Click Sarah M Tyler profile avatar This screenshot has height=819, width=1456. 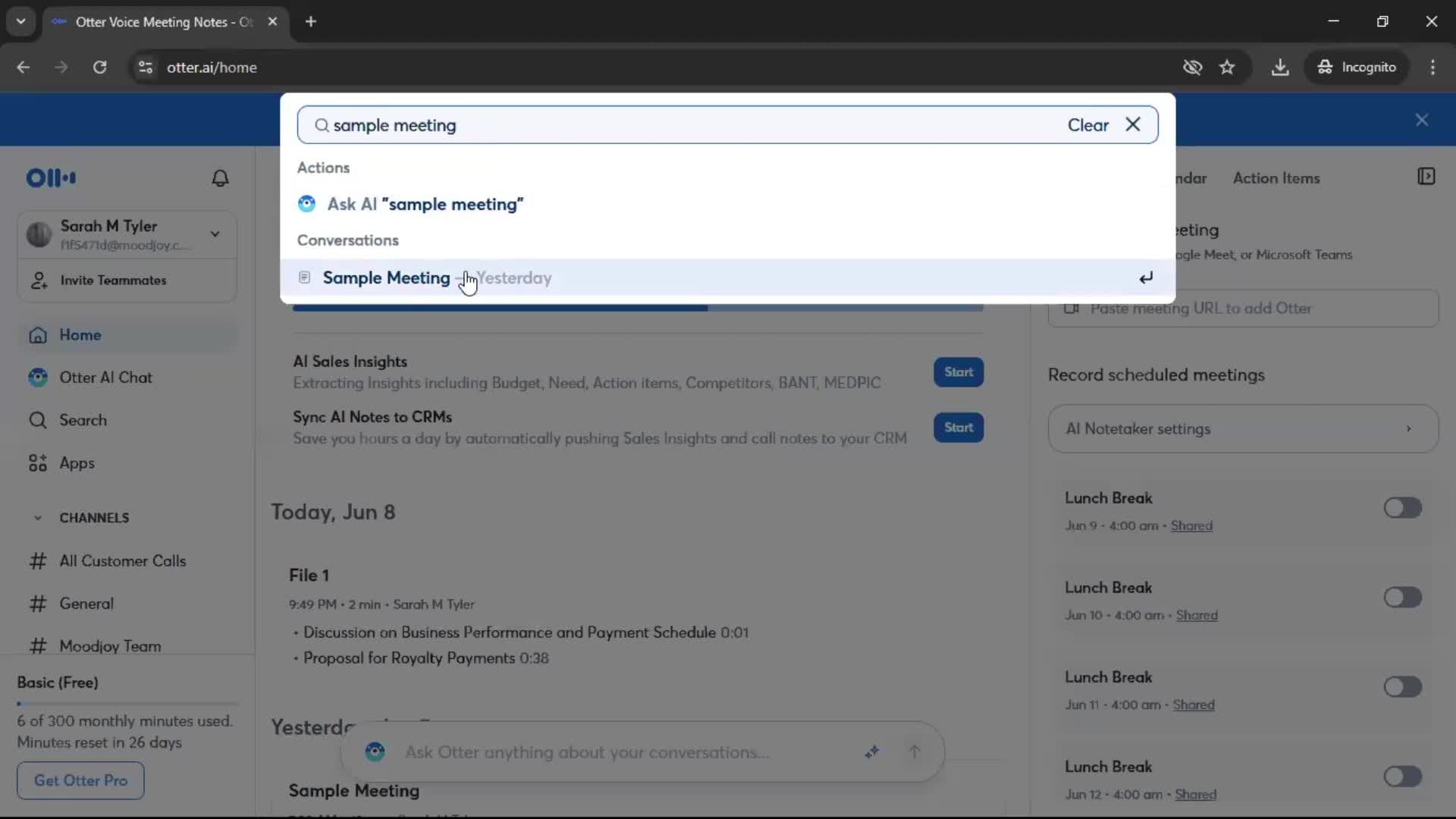pos(39,234)
